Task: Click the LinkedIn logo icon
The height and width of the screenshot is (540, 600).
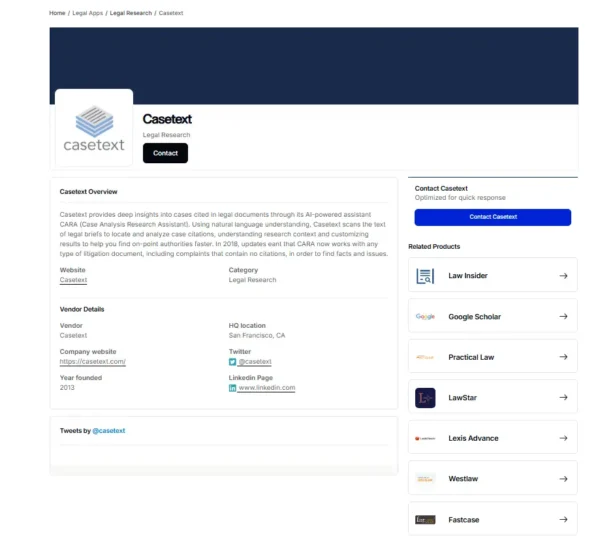Action: click(232, 388)
